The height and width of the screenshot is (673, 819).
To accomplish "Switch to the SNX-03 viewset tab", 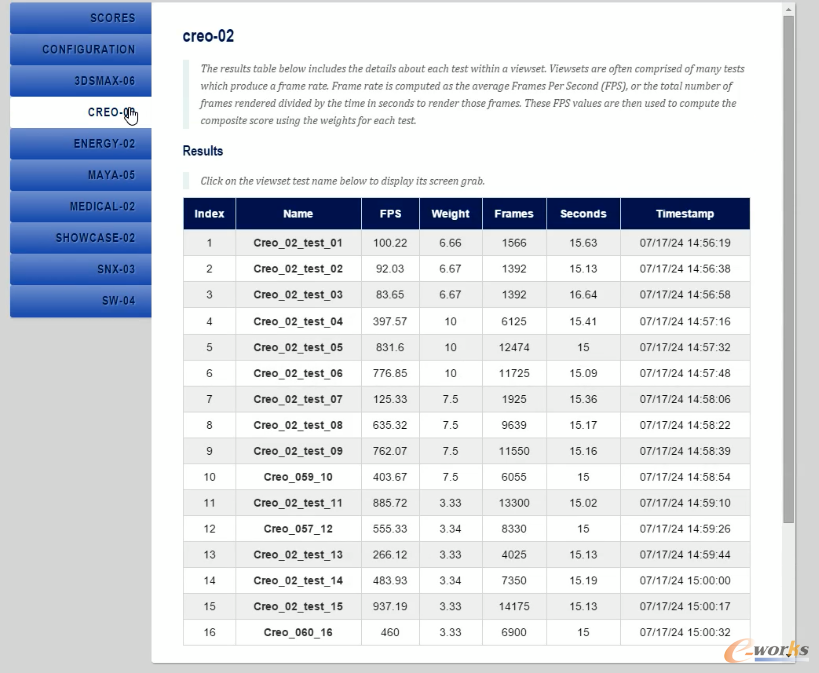I will (81, 269).
